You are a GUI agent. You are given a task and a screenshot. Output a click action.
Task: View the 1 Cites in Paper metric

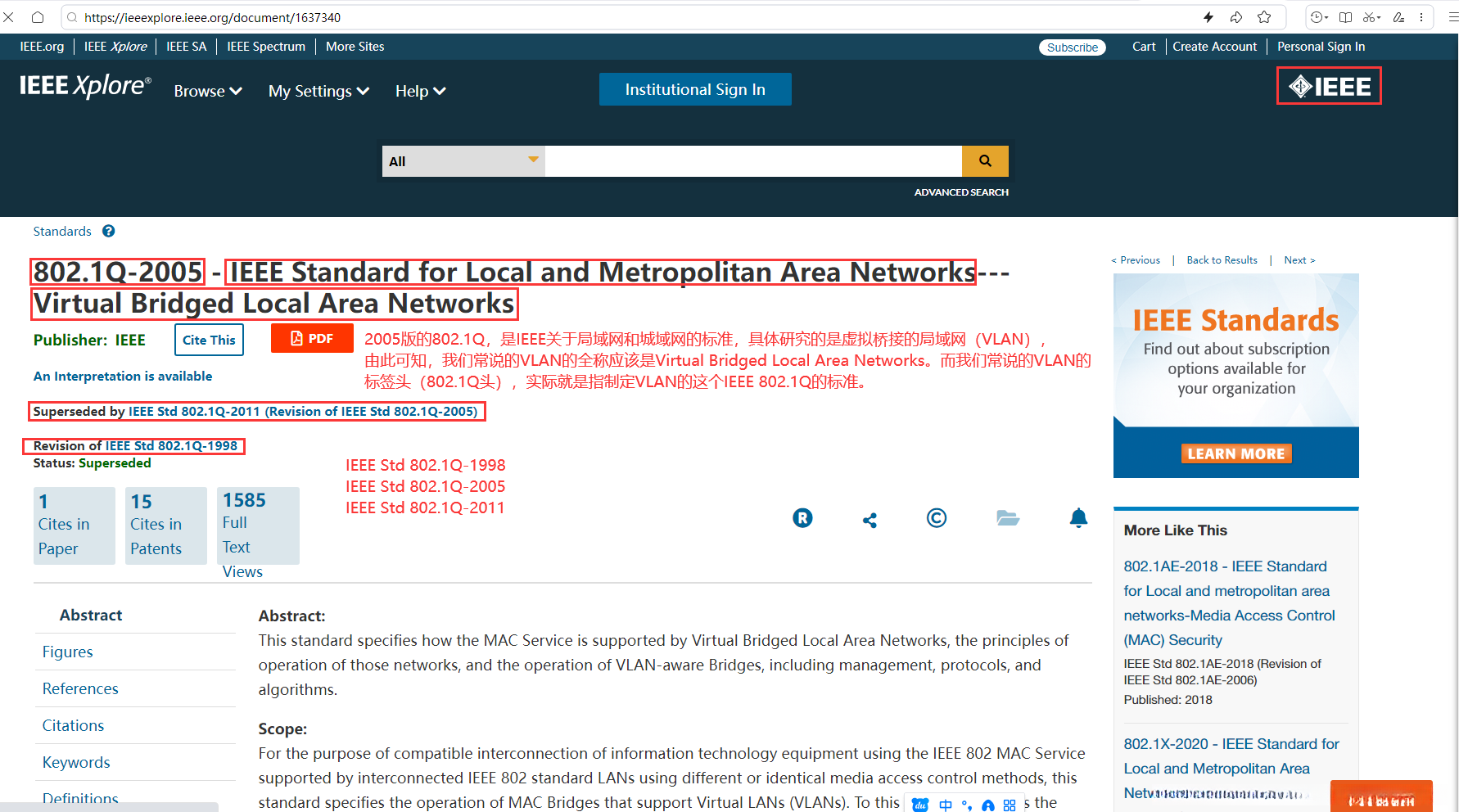pyautogui.click(x=75, y=526)
